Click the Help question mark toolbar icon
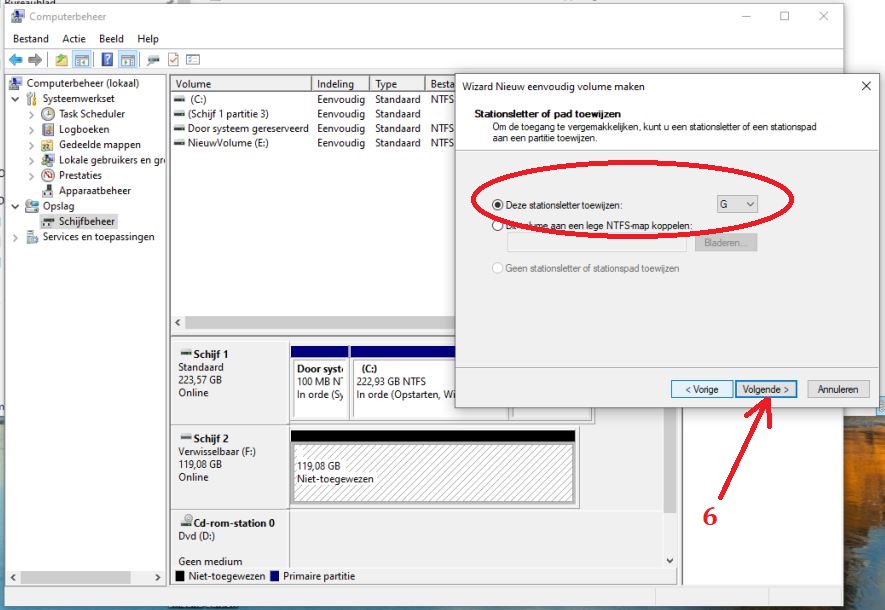Viewport: 885px width, 610px height. point(107,60)
